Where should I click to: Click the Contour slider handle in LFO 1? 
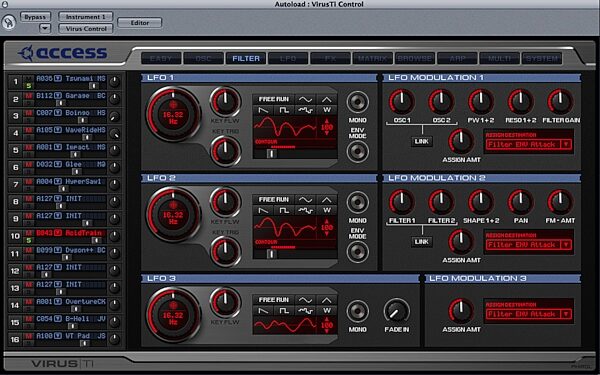pyautogui.click(x=271, y=153)
